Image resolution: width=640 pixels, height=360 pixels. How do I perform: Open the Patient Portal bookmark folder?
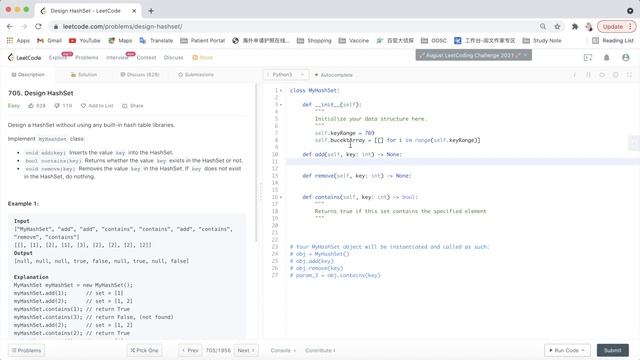point(203,40)
